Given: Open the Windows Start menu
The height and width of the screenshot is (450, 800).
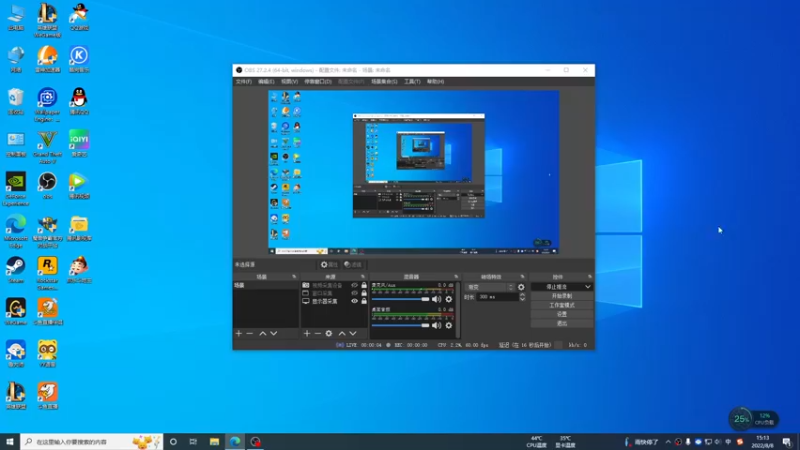Looking at the screenshot, I should tap(10, 442).
